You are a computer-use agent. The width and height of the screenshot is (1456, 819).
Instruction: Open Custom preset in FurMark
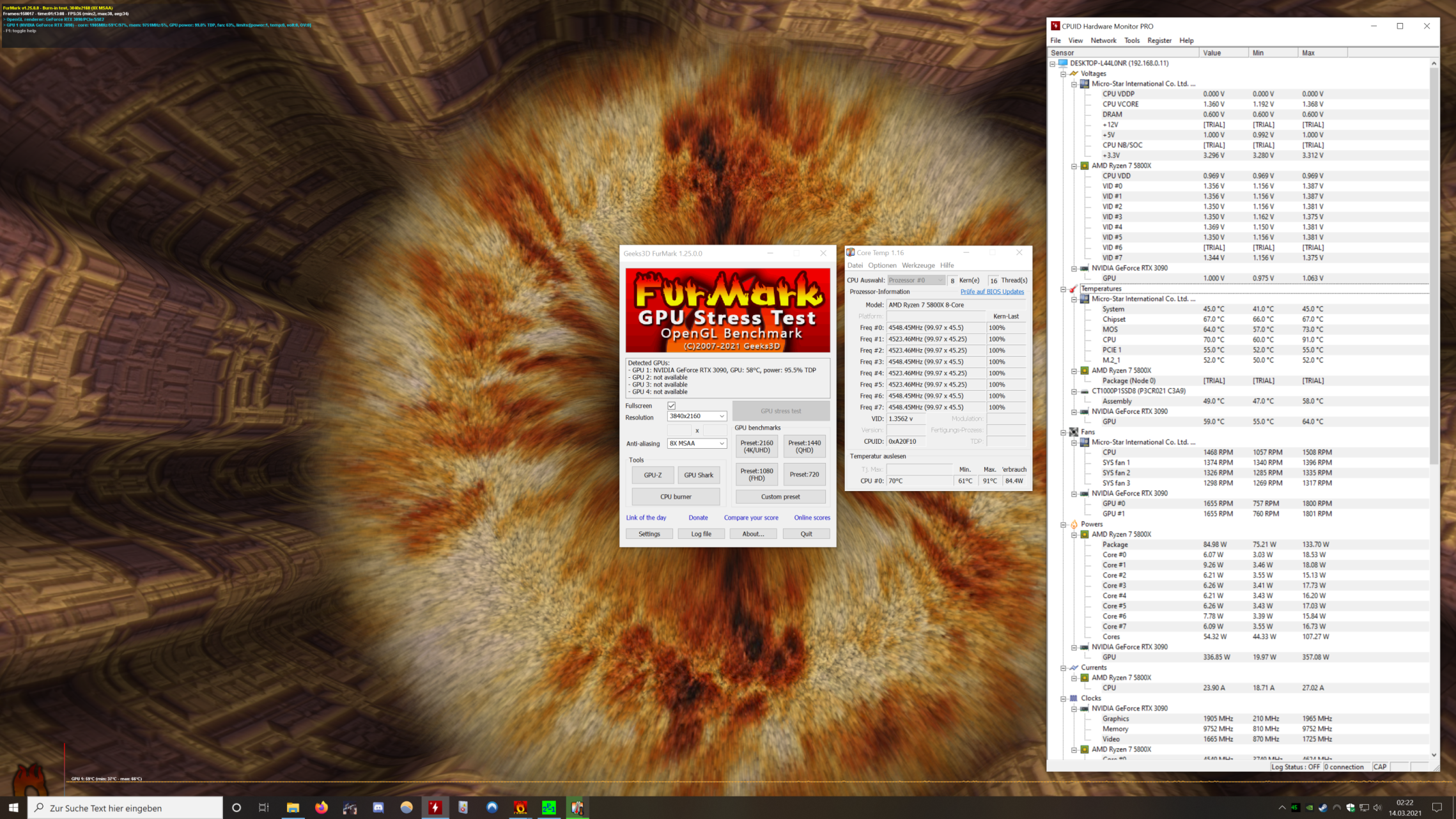pos(780,497)
